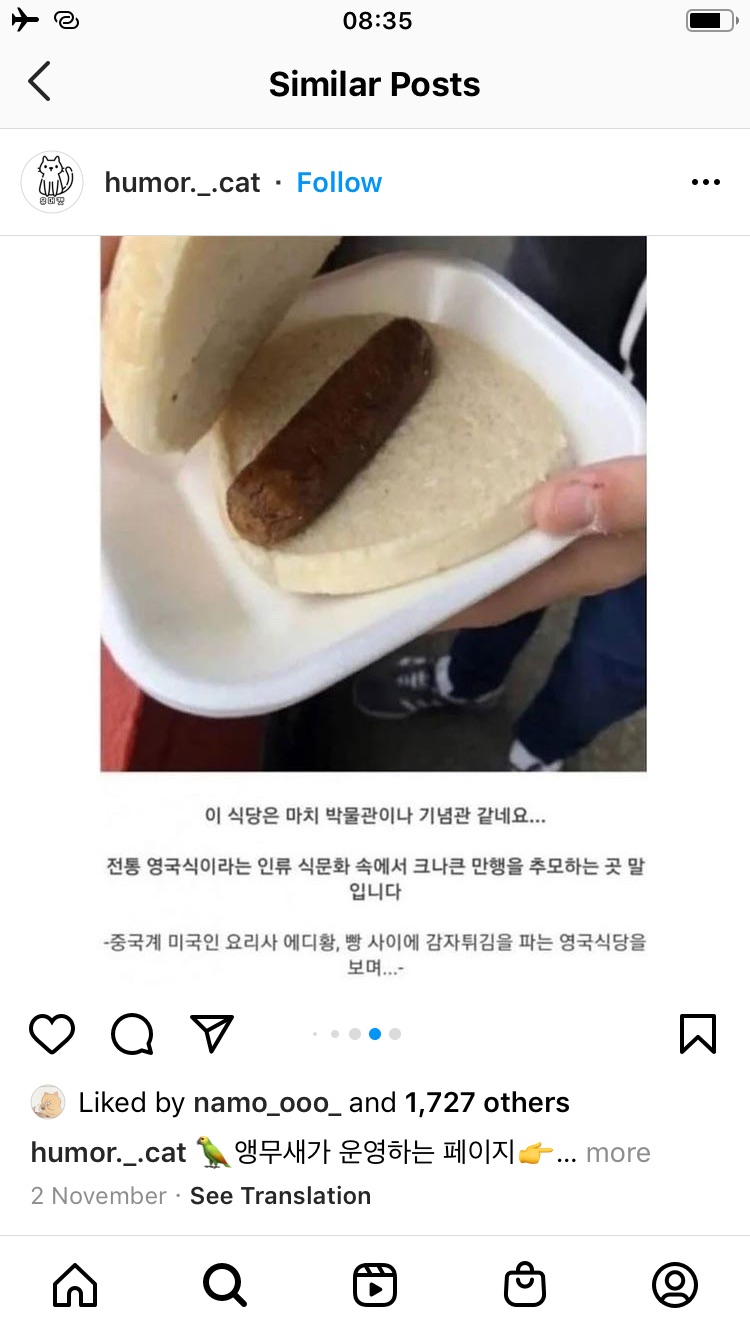Open the Profile tab icon
This screenshot has height=1334, width=750.
click(675, 1285)
